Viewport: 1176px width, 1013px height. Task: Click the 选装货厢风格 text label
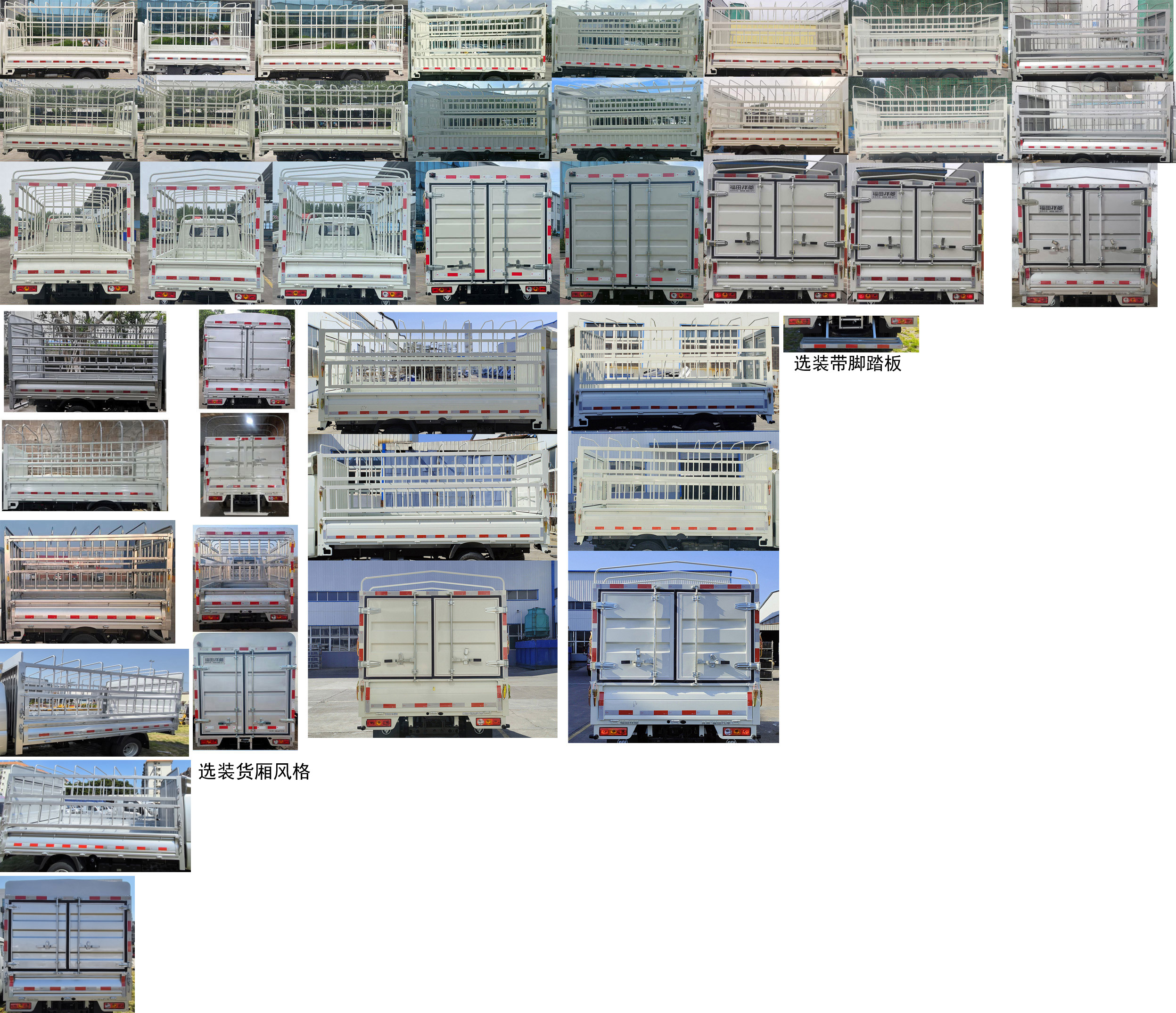pyautogui.click(x=254, y=771)
